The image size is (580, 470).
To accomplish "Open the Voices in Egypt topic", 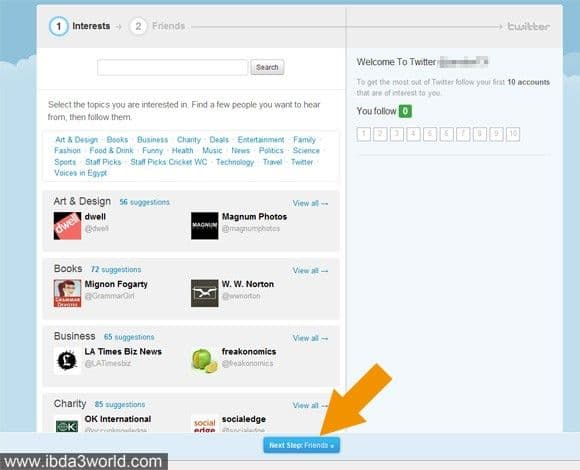I will pos(81,173).
